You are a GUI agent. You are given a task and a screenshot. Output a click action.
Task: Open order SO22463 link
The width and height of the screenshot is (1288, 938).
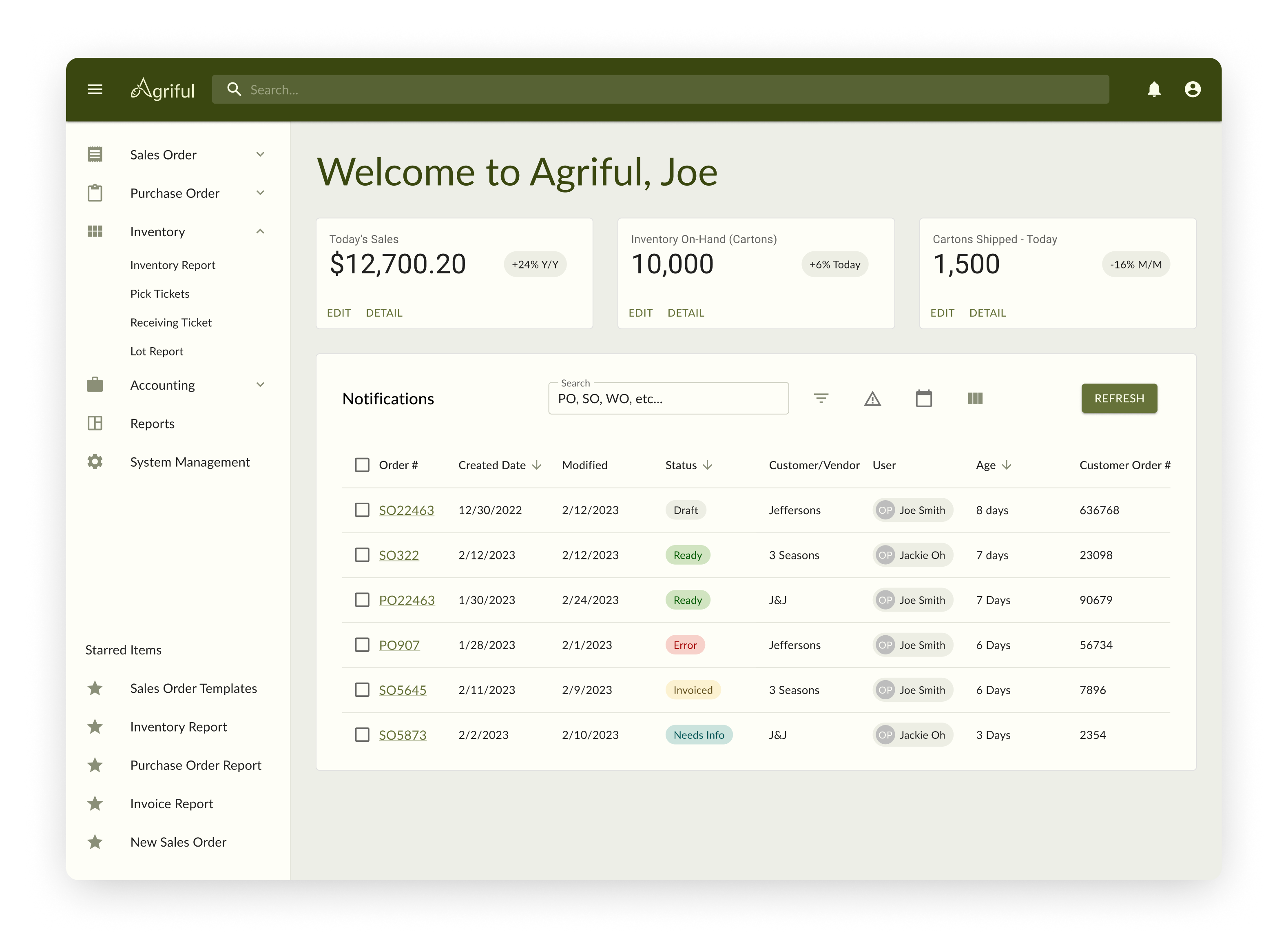(407, 510)
